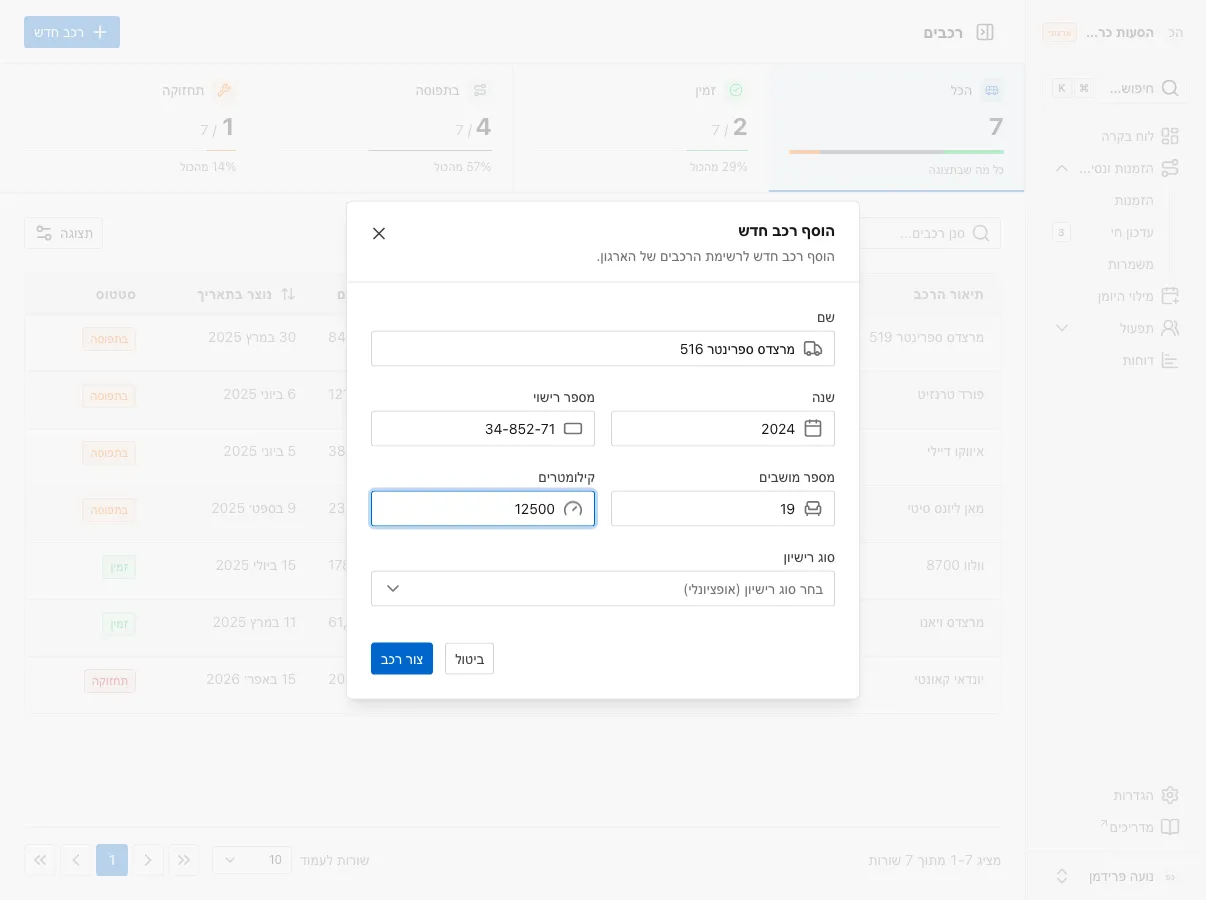Click the תחזוקה status badge in יונדאי קאונטי row
Image resolution: width=1206 pixels, height=900 pixels.
(110, 680)
